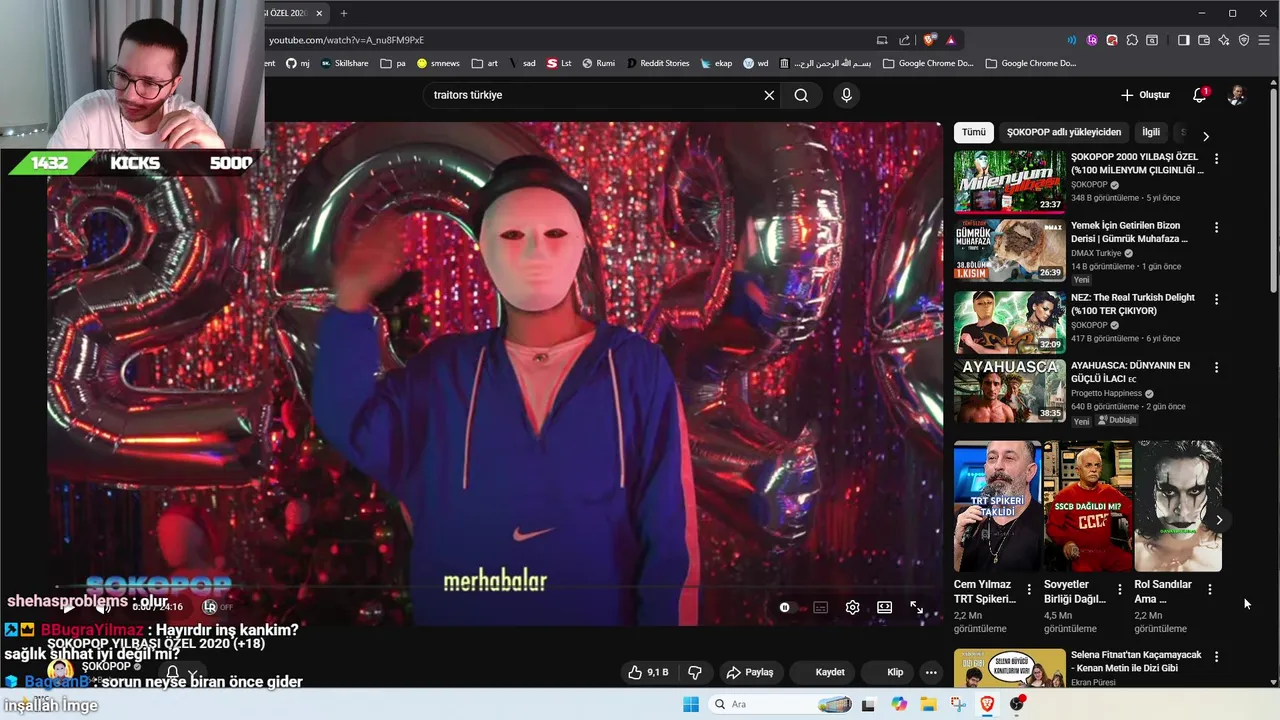Expand the 'art' bookmarks folder
The image size is (1280, 720).
(x=485, y=63)
